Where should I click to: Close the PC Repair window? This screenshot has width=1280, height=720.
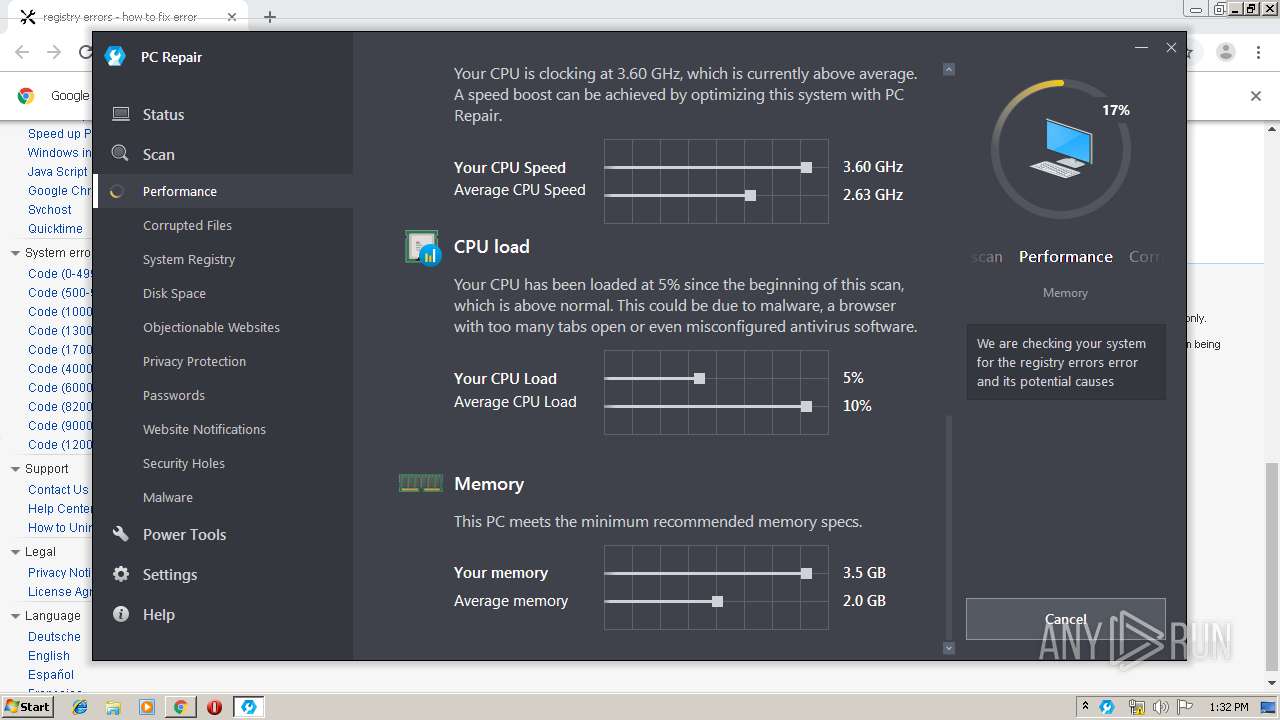[x=1171, y=47]
